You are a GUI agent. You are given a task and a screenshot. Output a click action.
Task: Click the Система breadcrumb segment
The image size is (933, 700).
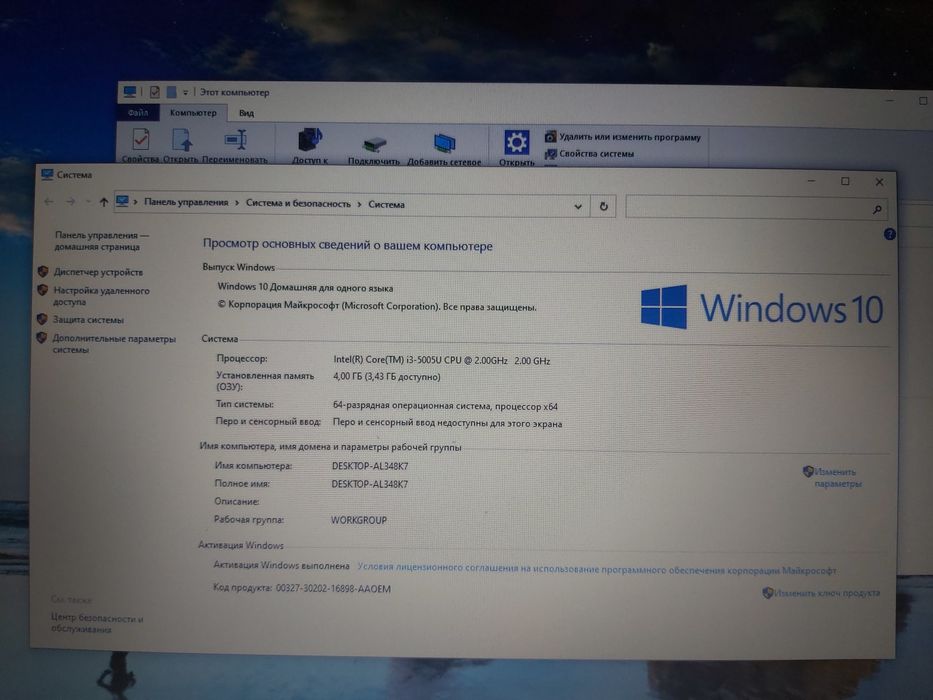tap(386, 204)
